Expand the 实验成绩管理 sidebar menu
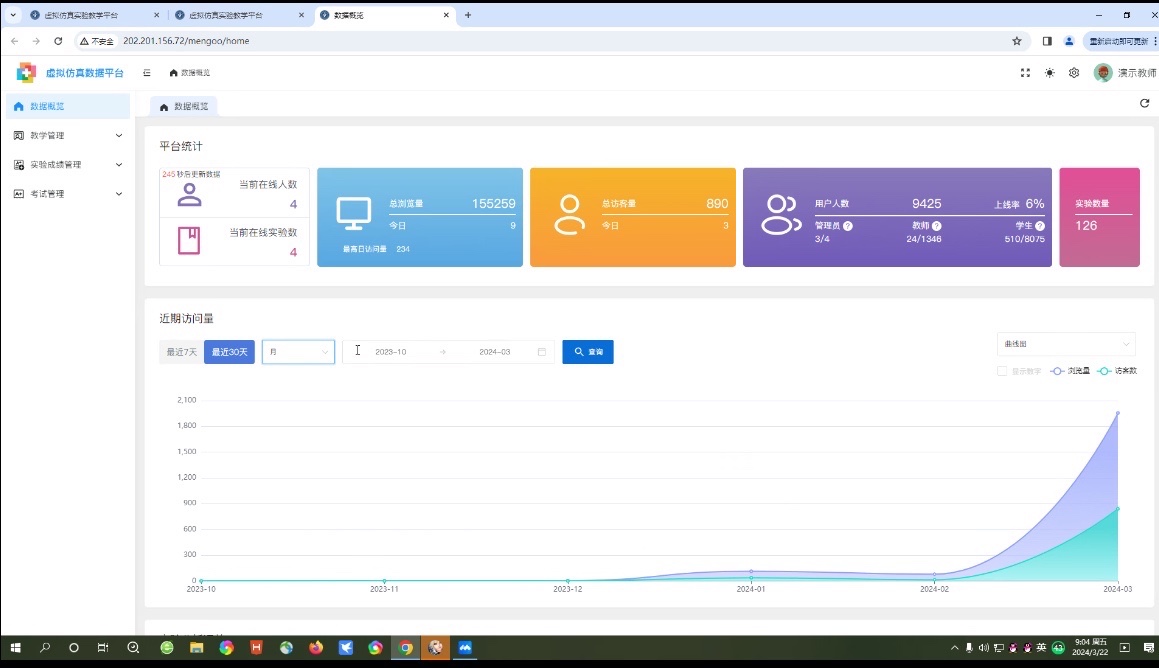Image resolution: width=1159 pixels, height=668 pixels. coord(67,164)
